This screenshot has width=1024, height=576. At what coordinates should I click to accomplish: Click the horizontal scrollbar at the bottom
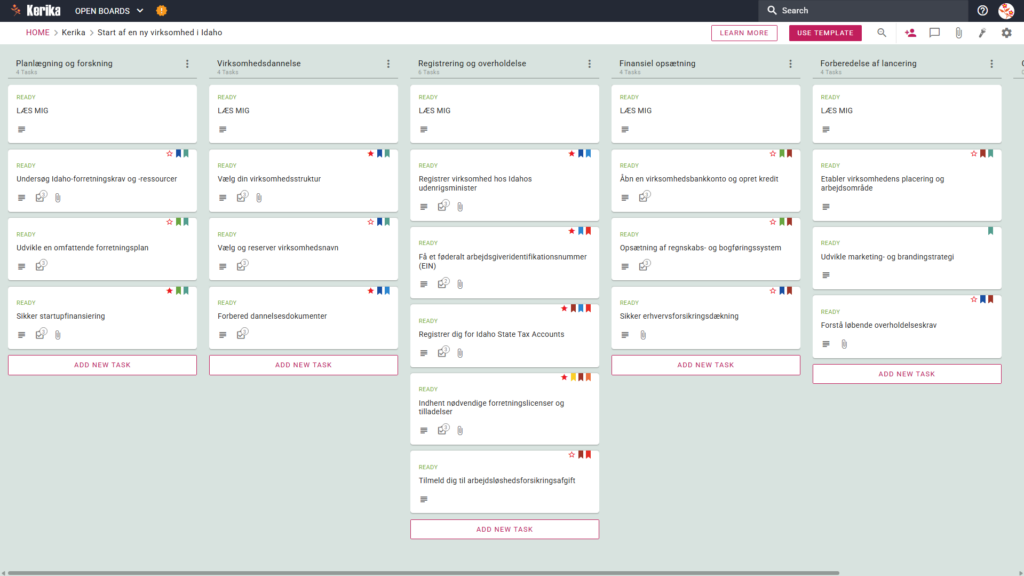tap(423, 573)
